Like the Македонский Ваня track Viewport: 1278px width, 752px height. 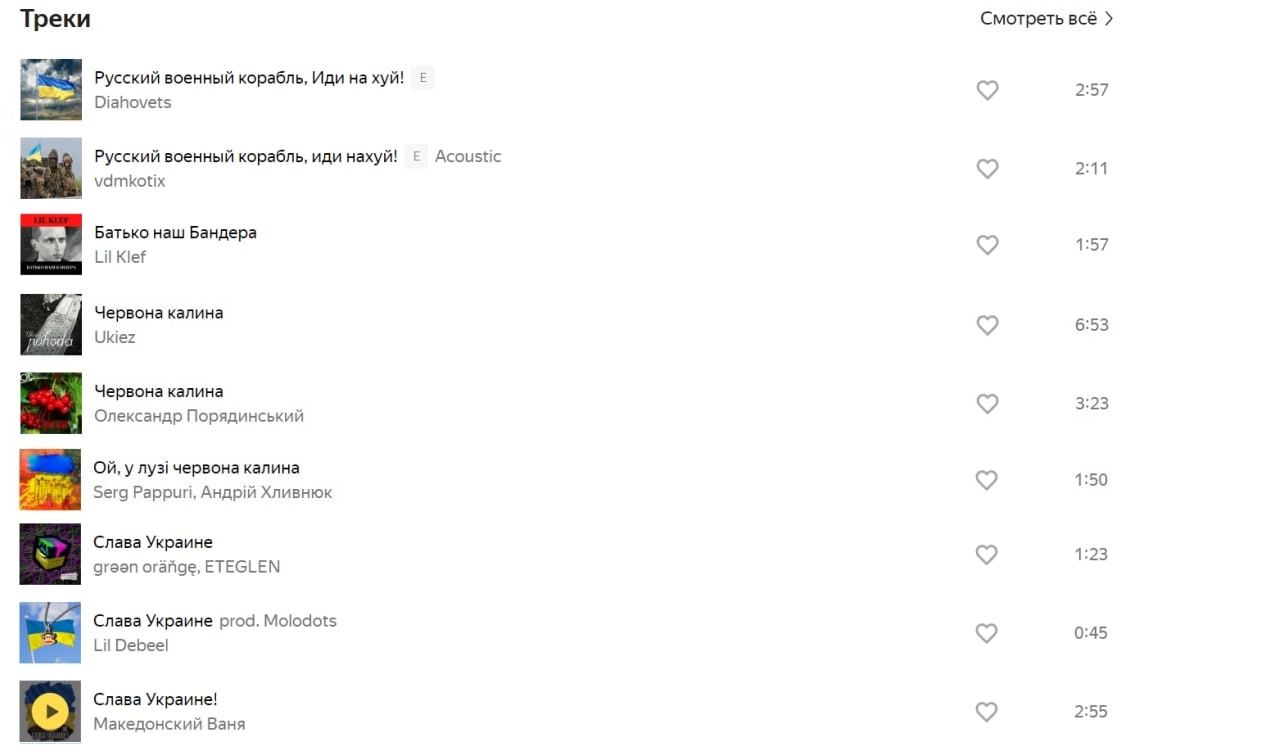pyautogui.click(x=986, y=712)
